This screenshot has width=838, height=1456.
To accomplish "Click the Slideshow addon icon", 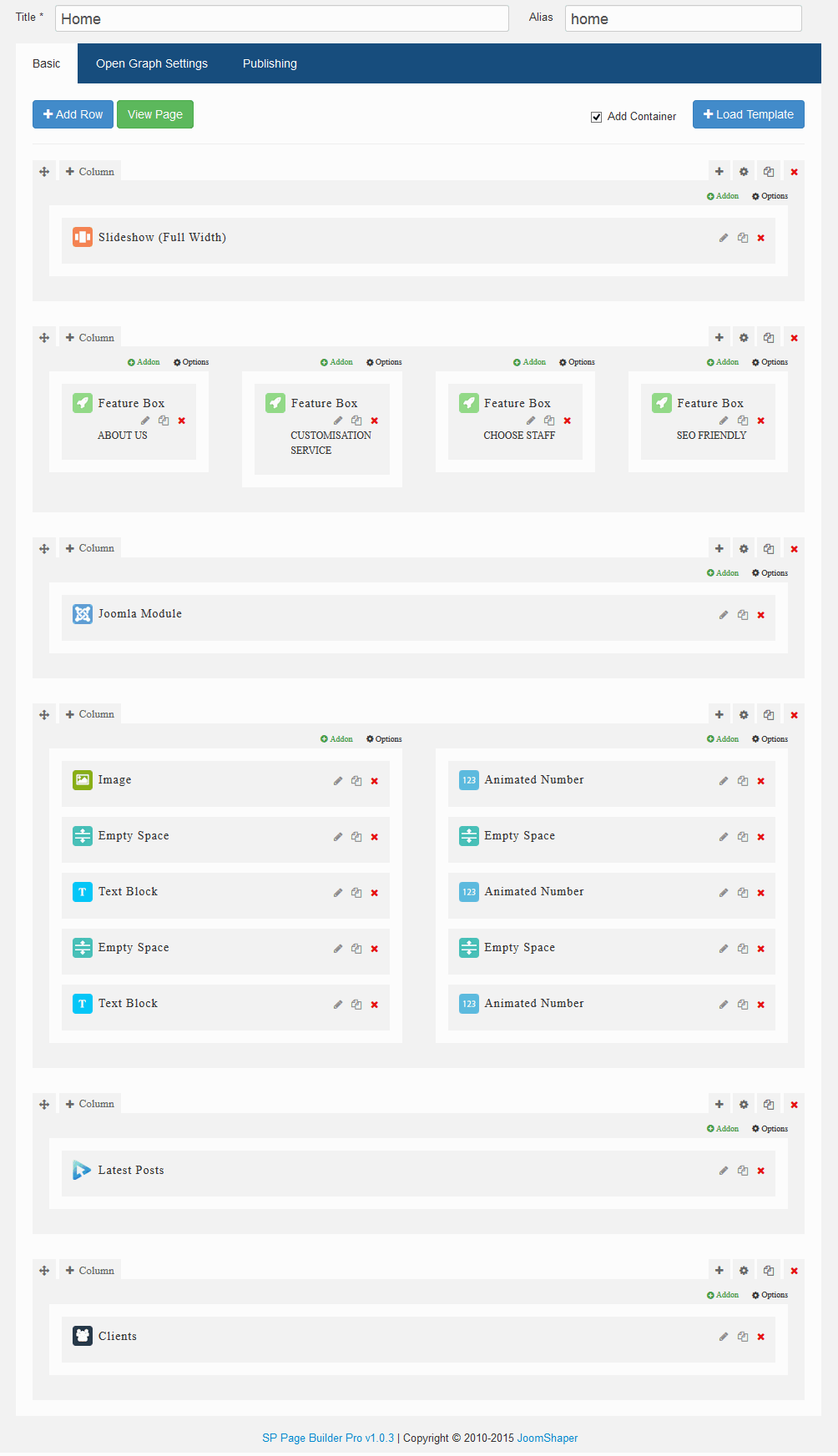I will click(83, 238).
